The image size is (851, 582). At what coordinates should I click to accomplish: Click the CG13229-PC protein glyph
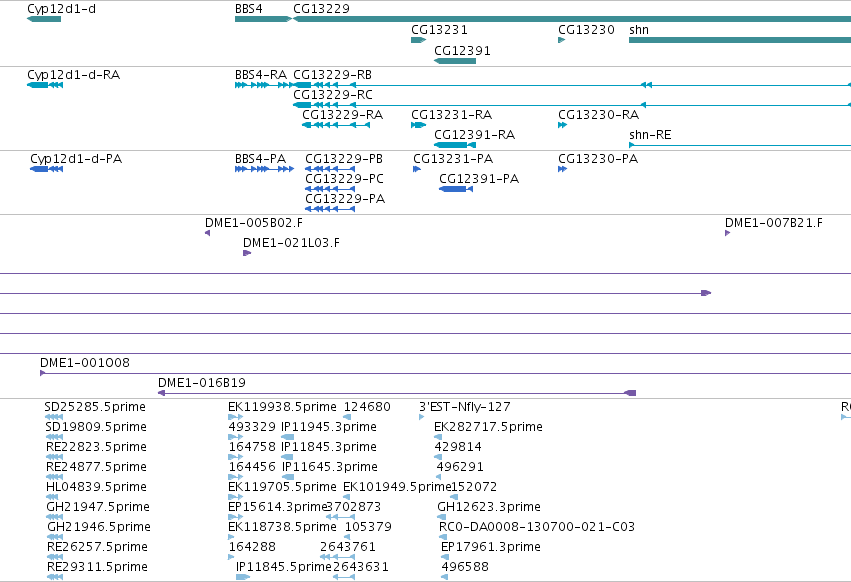tap(330, 189)
